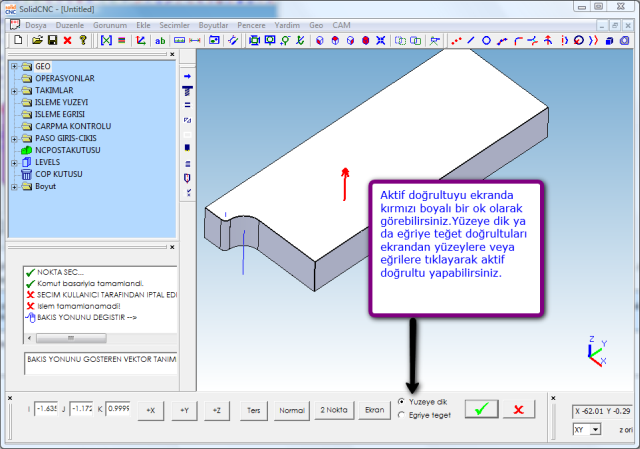Select the 'Egriye teget' radio button
The image size is (640, 449).
point(402,415)
